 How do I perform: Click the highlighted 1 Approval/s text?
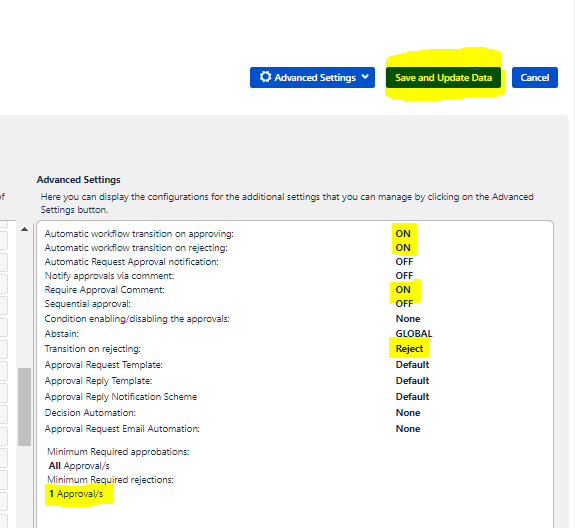(x=76, y=494)
